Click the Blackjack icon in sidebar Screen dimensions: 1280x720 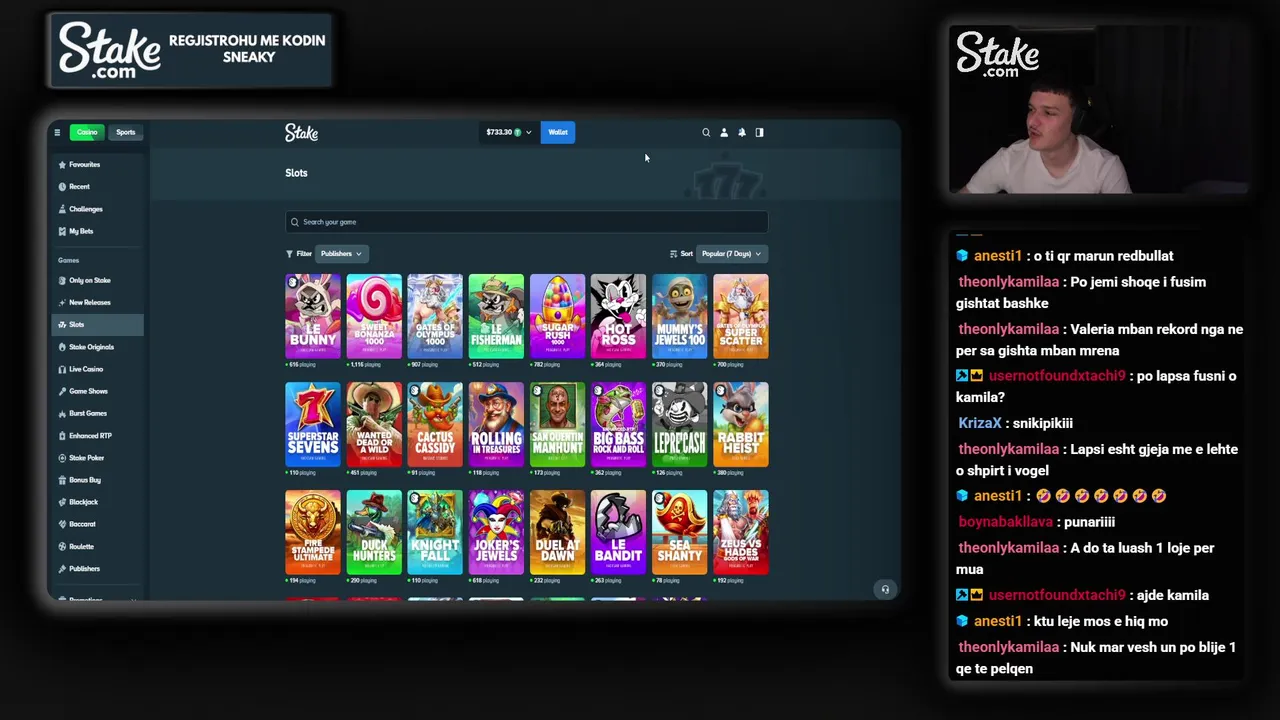pos(62,502)
